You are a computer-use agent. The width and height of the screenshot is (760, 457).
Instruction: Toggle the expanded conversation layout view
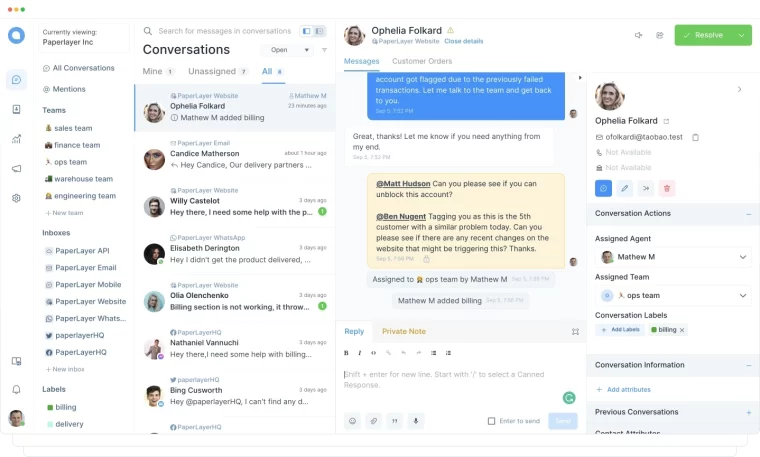[320, 31]
